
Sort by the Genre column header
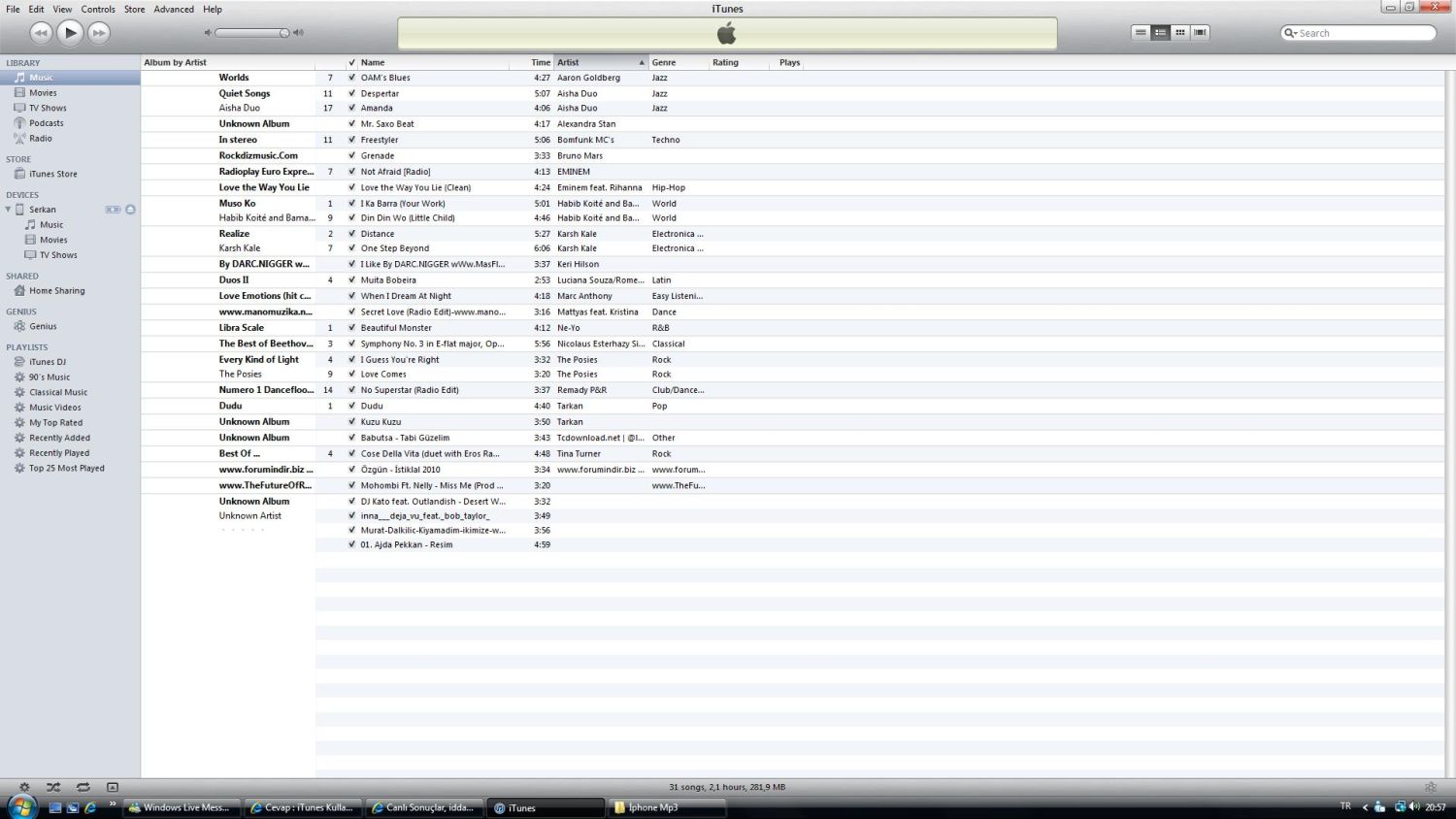point(678,62)
